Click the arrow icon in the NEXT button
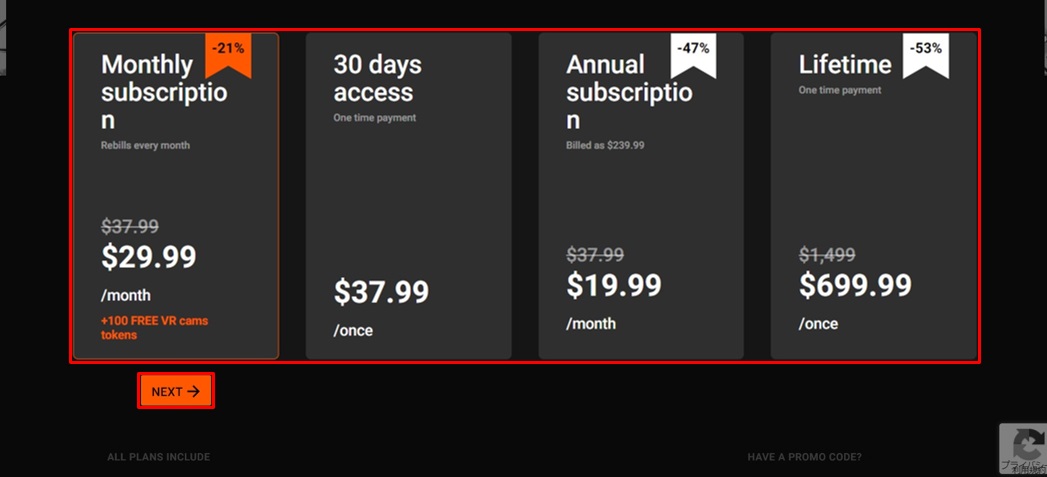The width and height of the screenshot is (1047, 477). (x=194, y=392)
